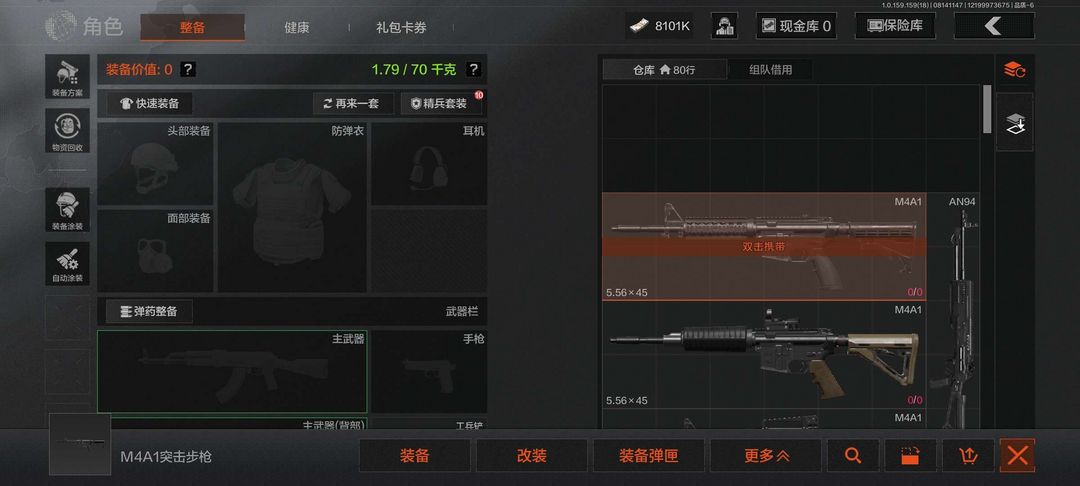The height and width of the screenshot is (486, 1080).
Task: Switch to the 健康 tab
Action: click(x=297, y=28)
